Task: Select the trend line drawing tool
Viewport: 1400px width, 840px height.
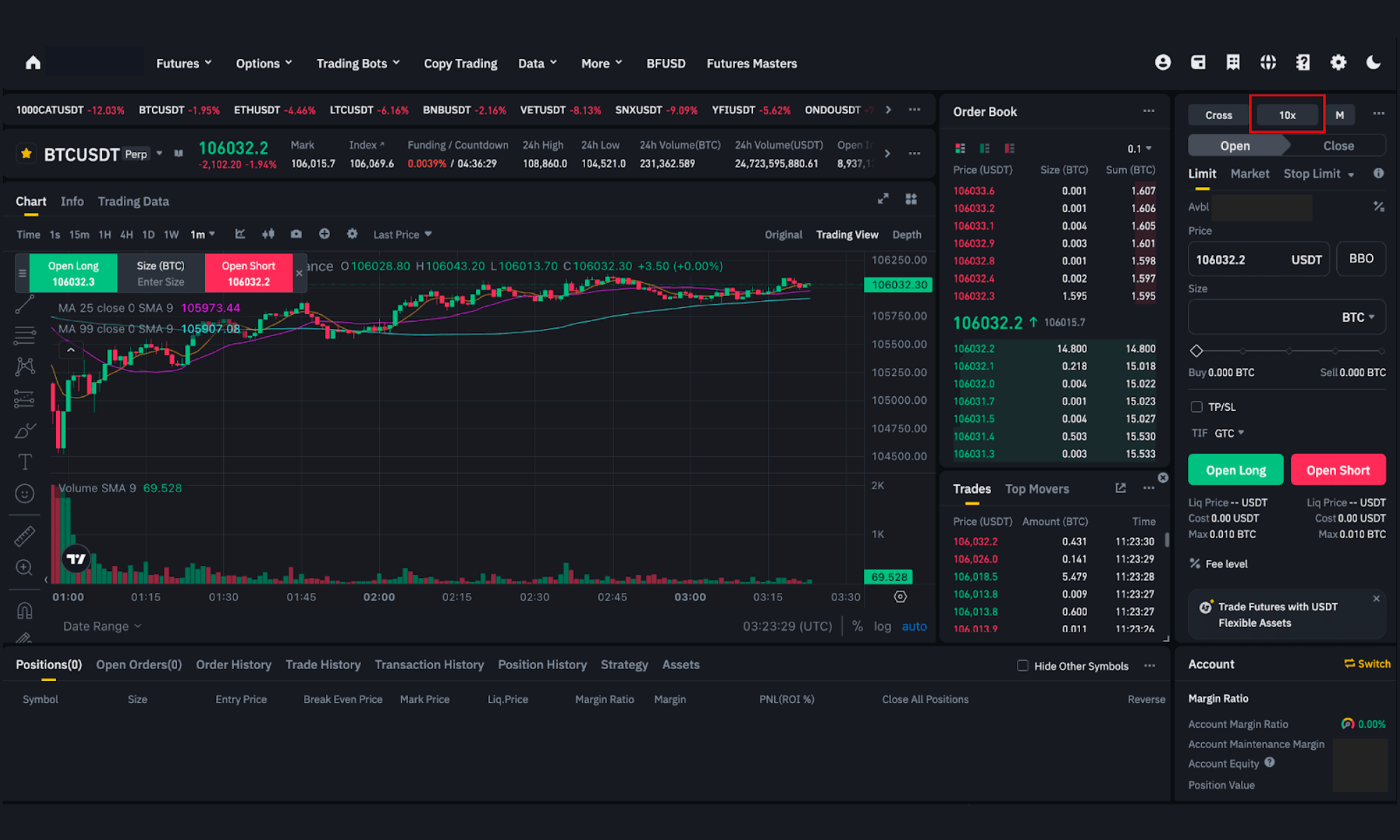Action: 24,304
